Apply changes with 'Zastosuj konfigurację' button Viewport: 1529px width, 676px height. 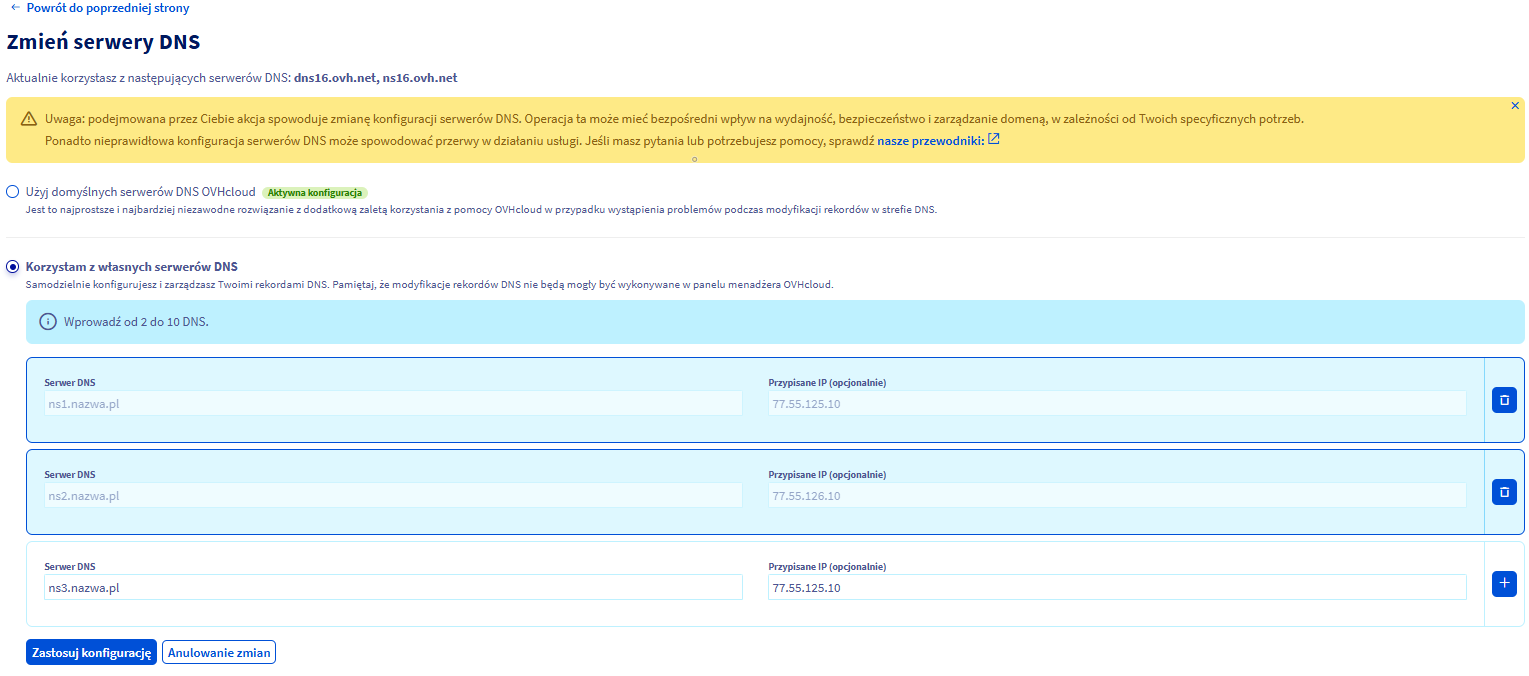[x=91, y=653]
